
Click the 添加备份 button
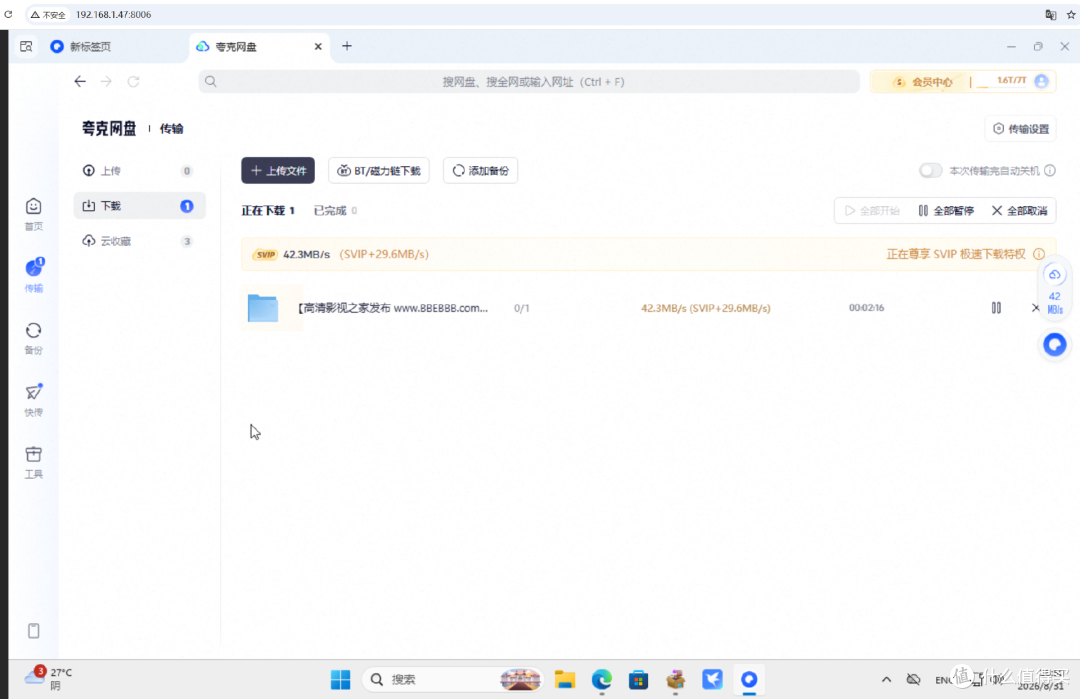pos(481,171)
